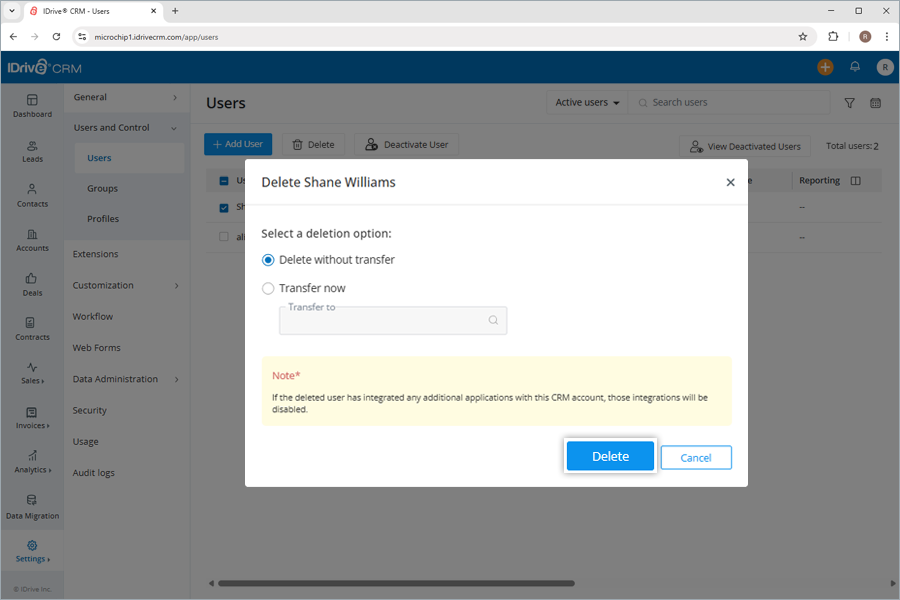
Task: Select Groups under Users and Control
Action: tap(101, 188)
